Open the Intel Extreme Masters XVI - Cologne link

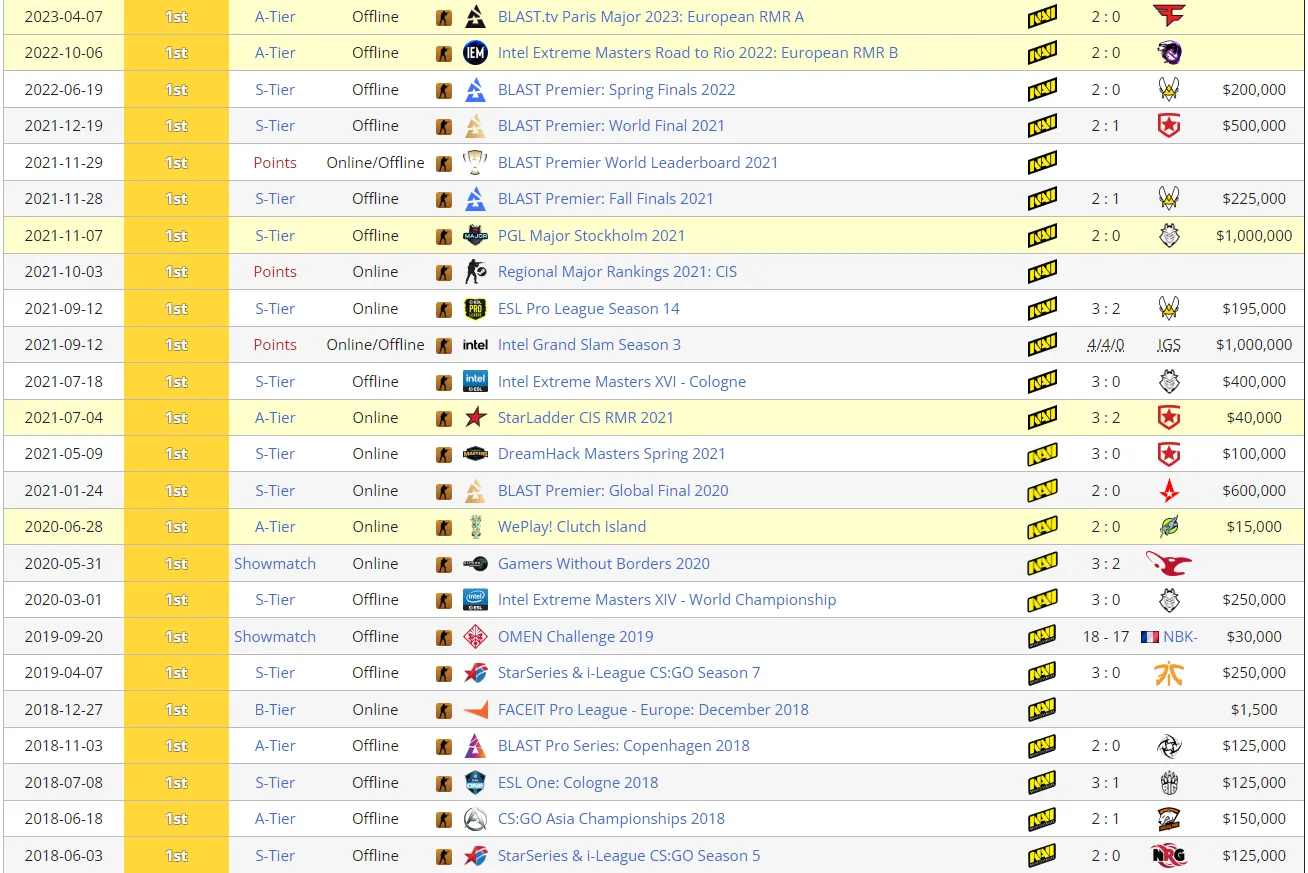[x=622, y=381]
